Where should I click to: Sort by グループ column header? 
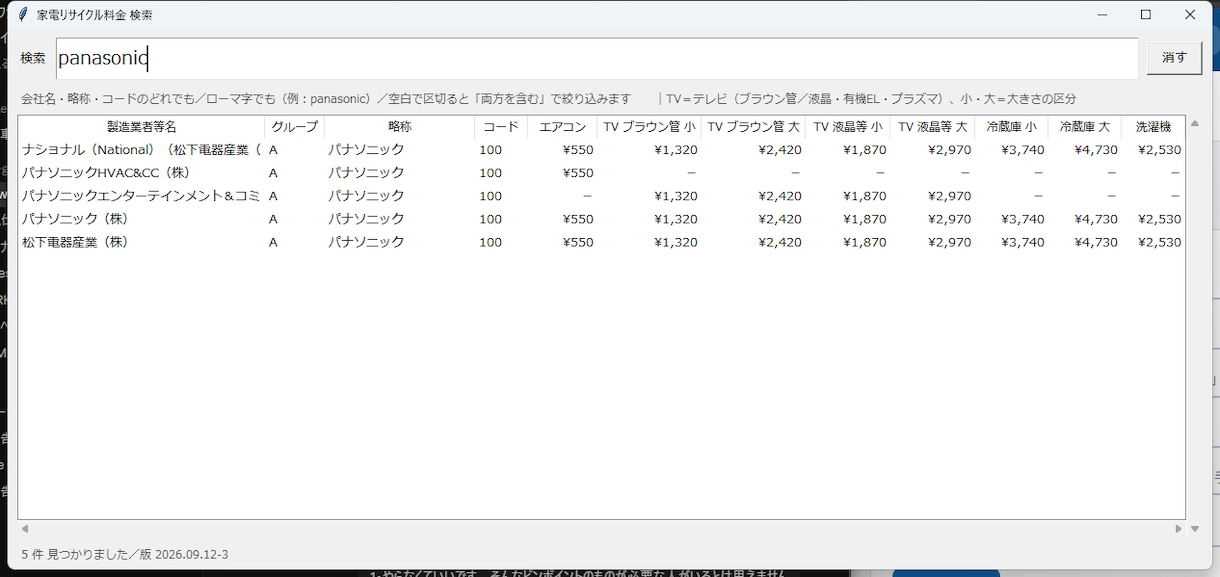point(294,127)
